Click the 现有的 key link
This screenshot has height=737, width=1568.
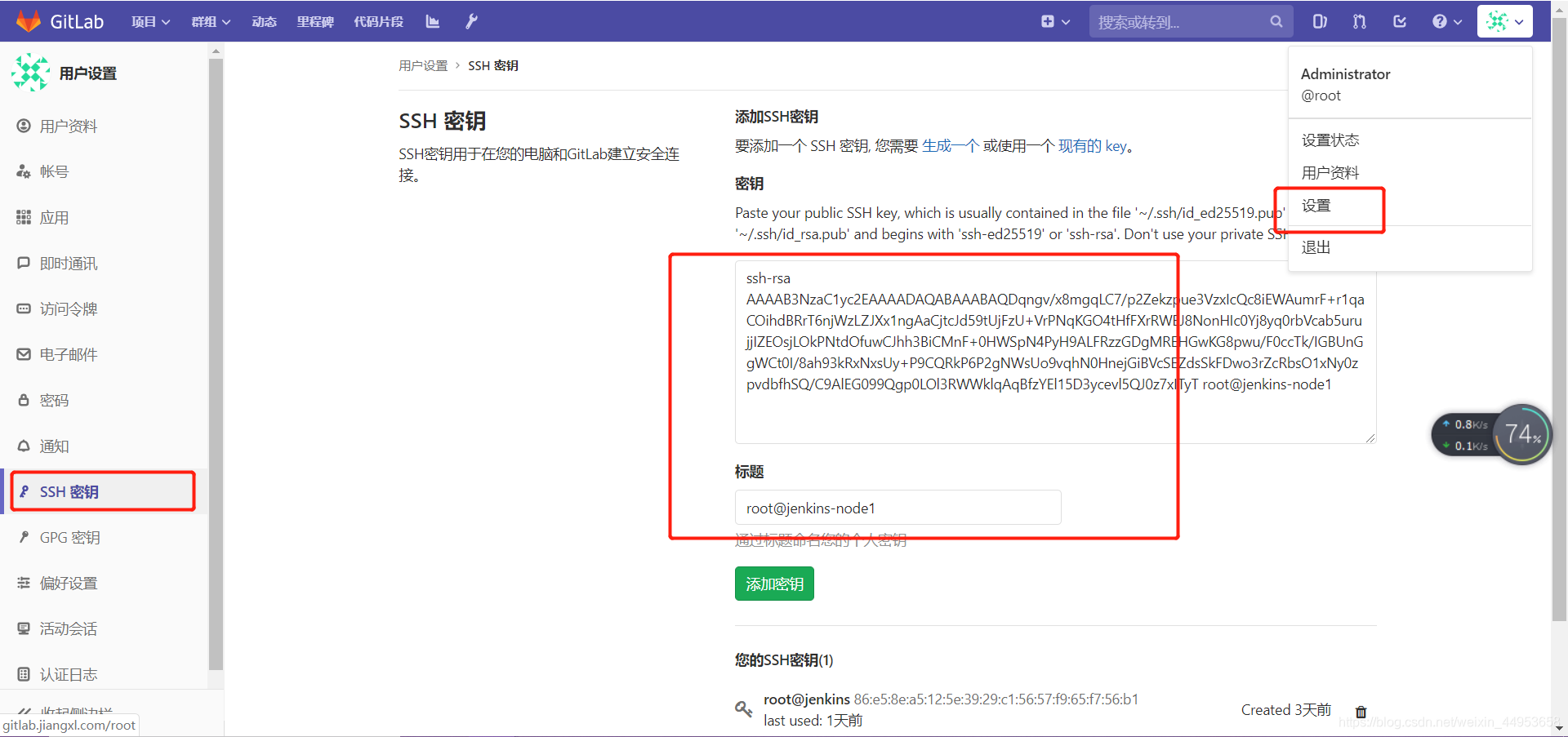[x=1093, y=146]
